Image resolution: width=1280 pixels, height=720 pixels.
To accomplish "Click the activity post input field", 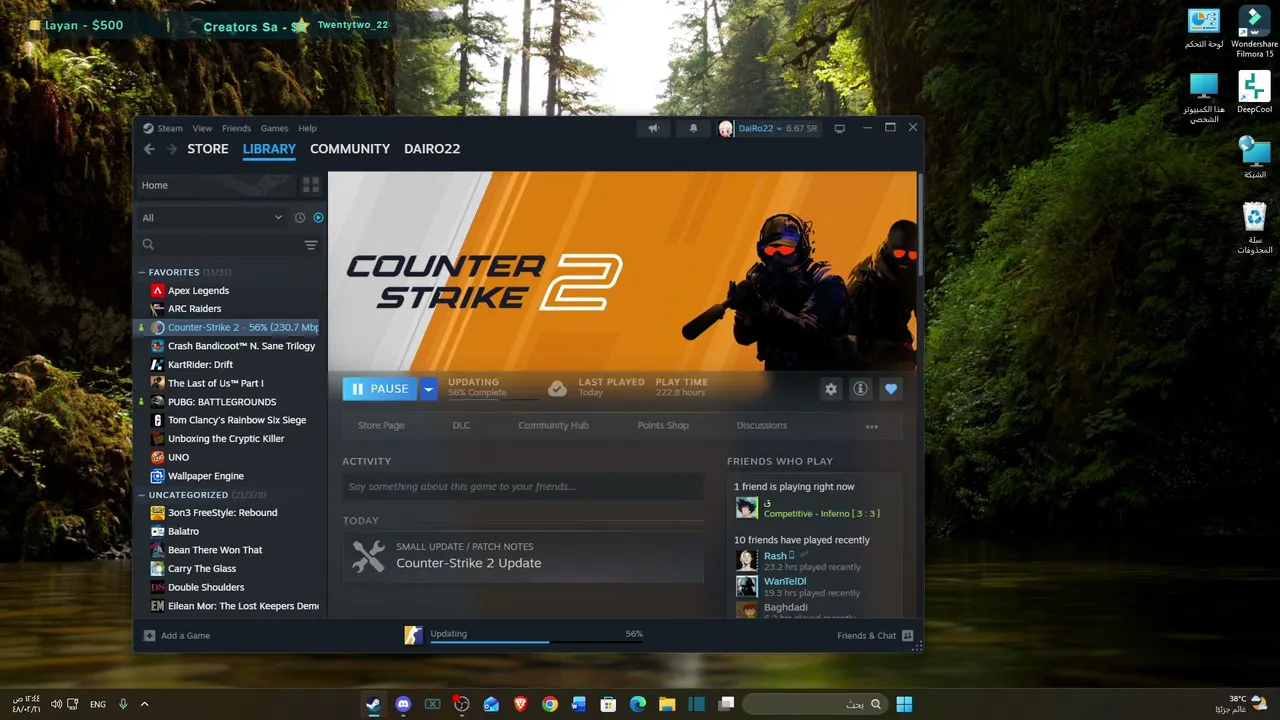I will point(523,487).
